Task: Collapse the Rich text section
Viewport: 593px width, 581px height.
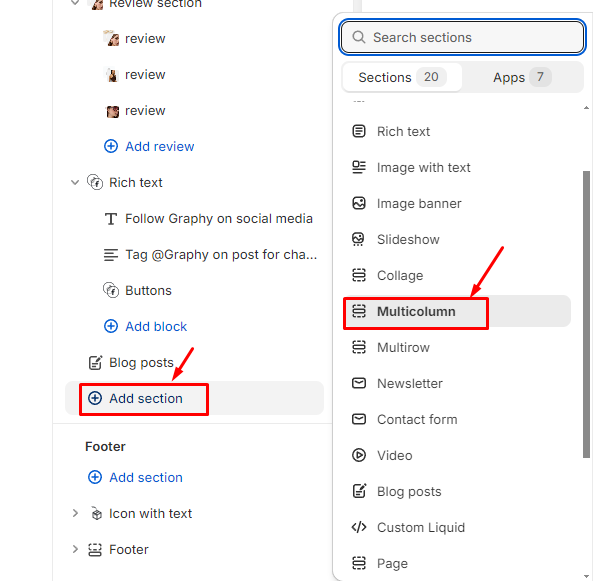Action: point(75,182)
